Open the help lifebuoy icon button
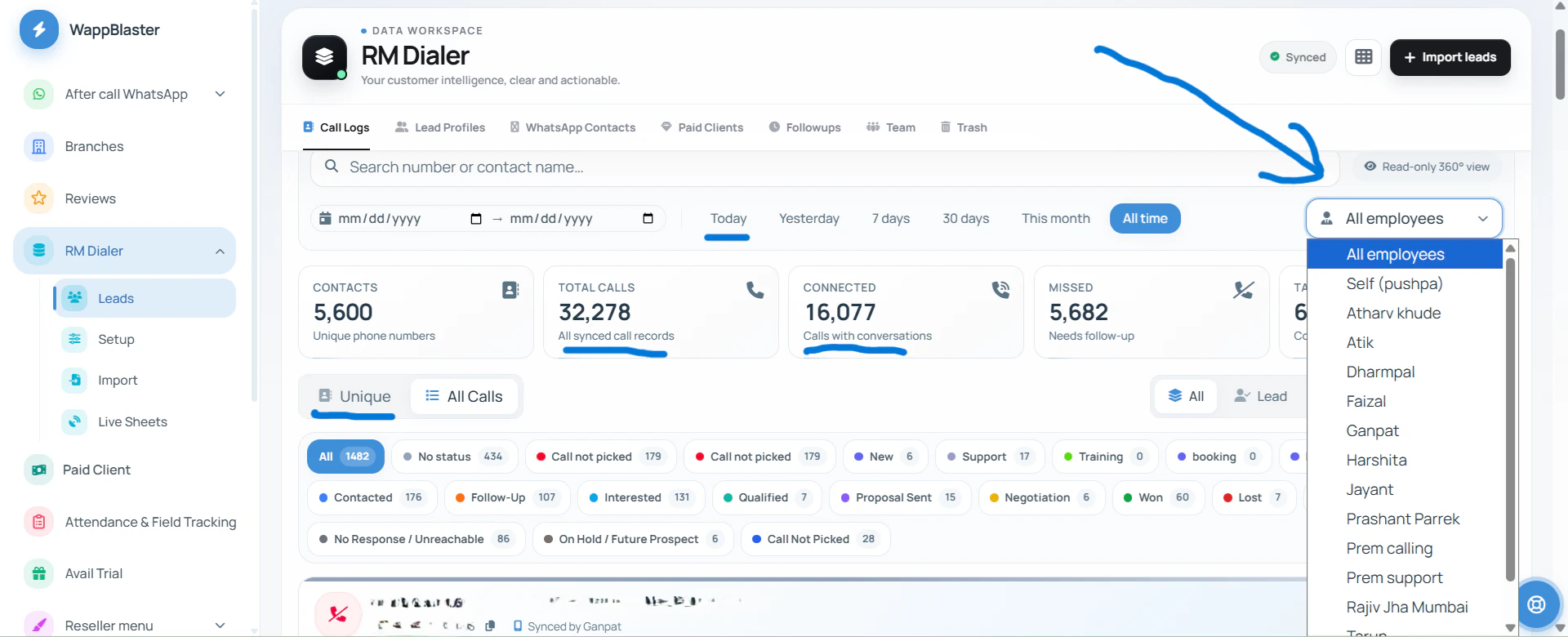The image size is (1568, 637). [x=1536, y=604]
